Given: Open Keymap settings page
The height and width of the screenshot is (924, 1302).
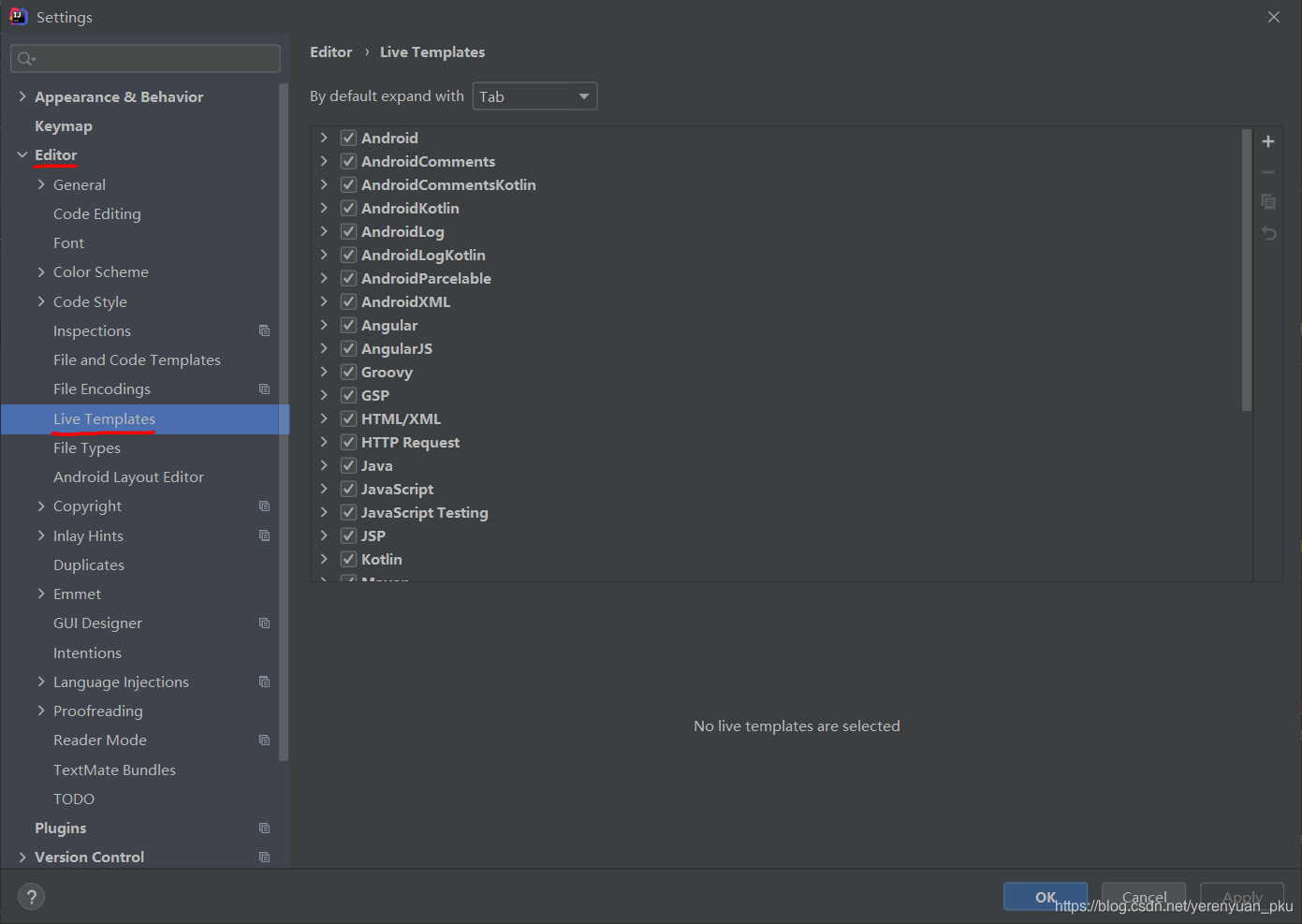Looking at the screenshot, I should click(64, 125).
